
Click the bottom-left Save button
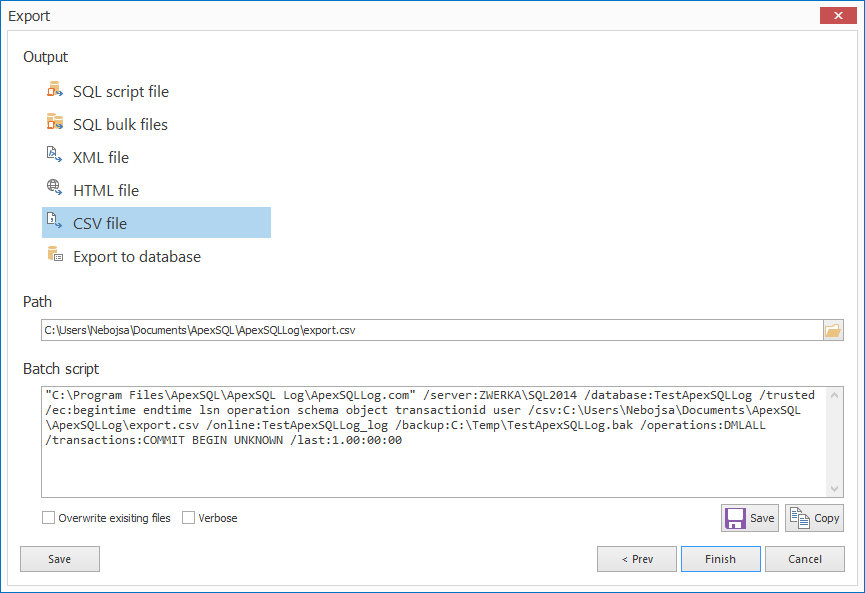[x=59, y=559]
